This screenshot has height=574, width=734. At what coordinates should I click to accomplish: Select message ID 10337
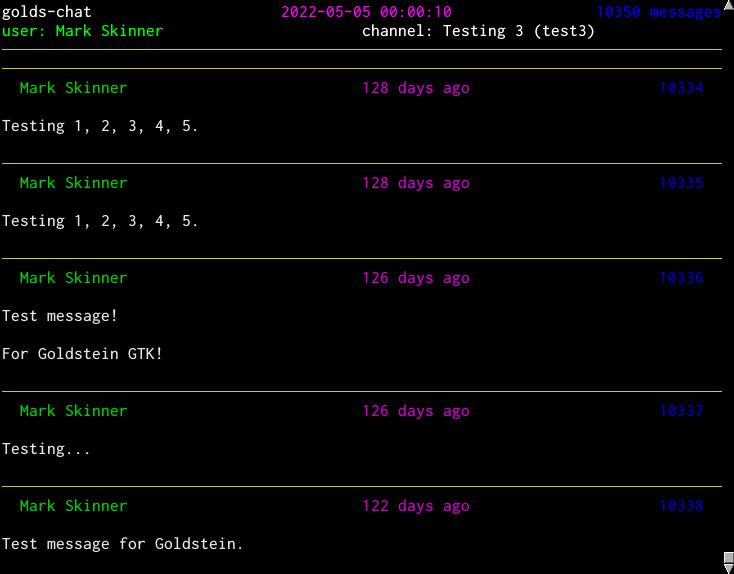[x=681, y=411]
